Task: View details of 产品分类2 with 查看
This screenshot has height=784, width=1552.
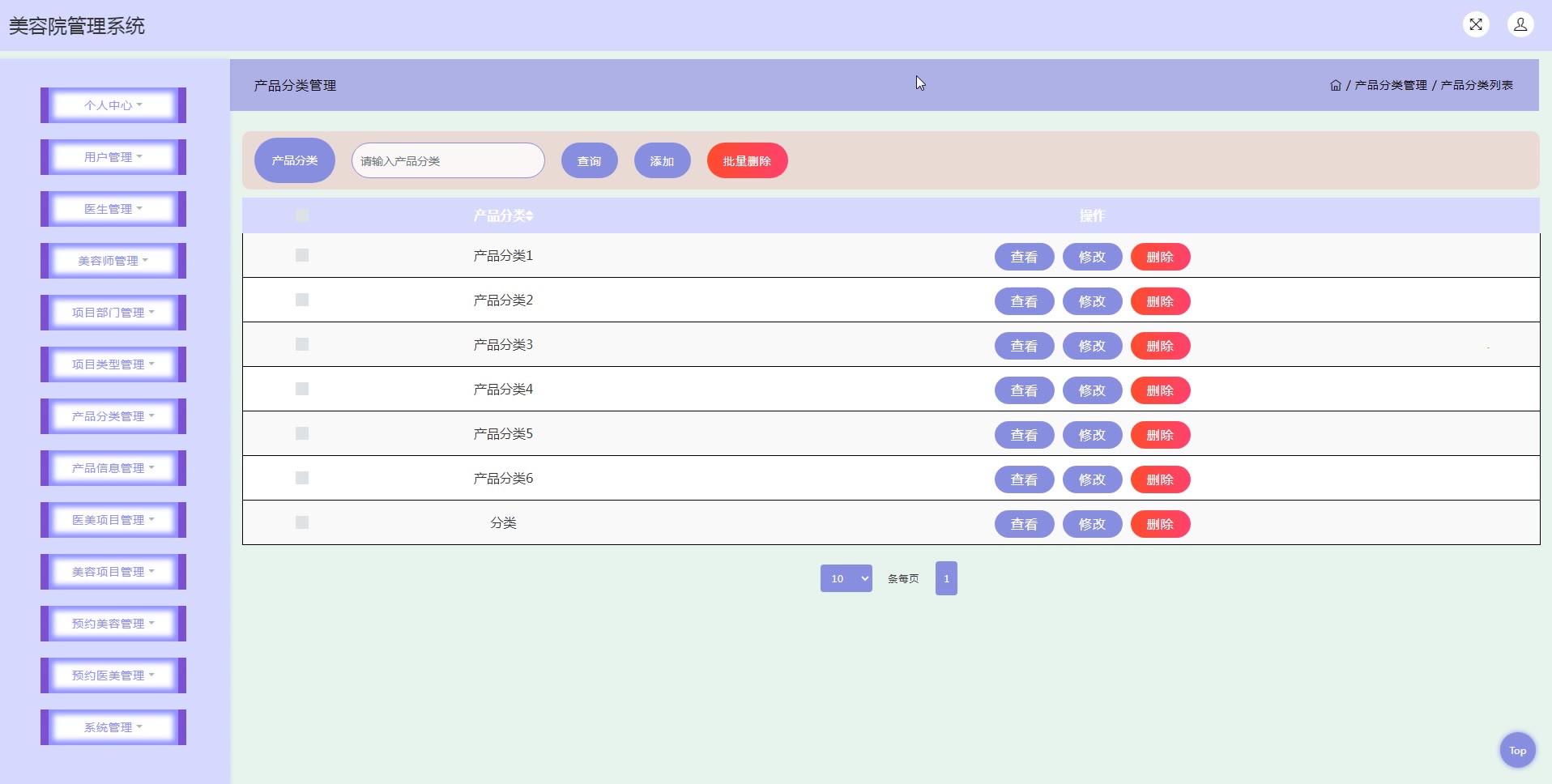Action: click(x=1025, y=301)
